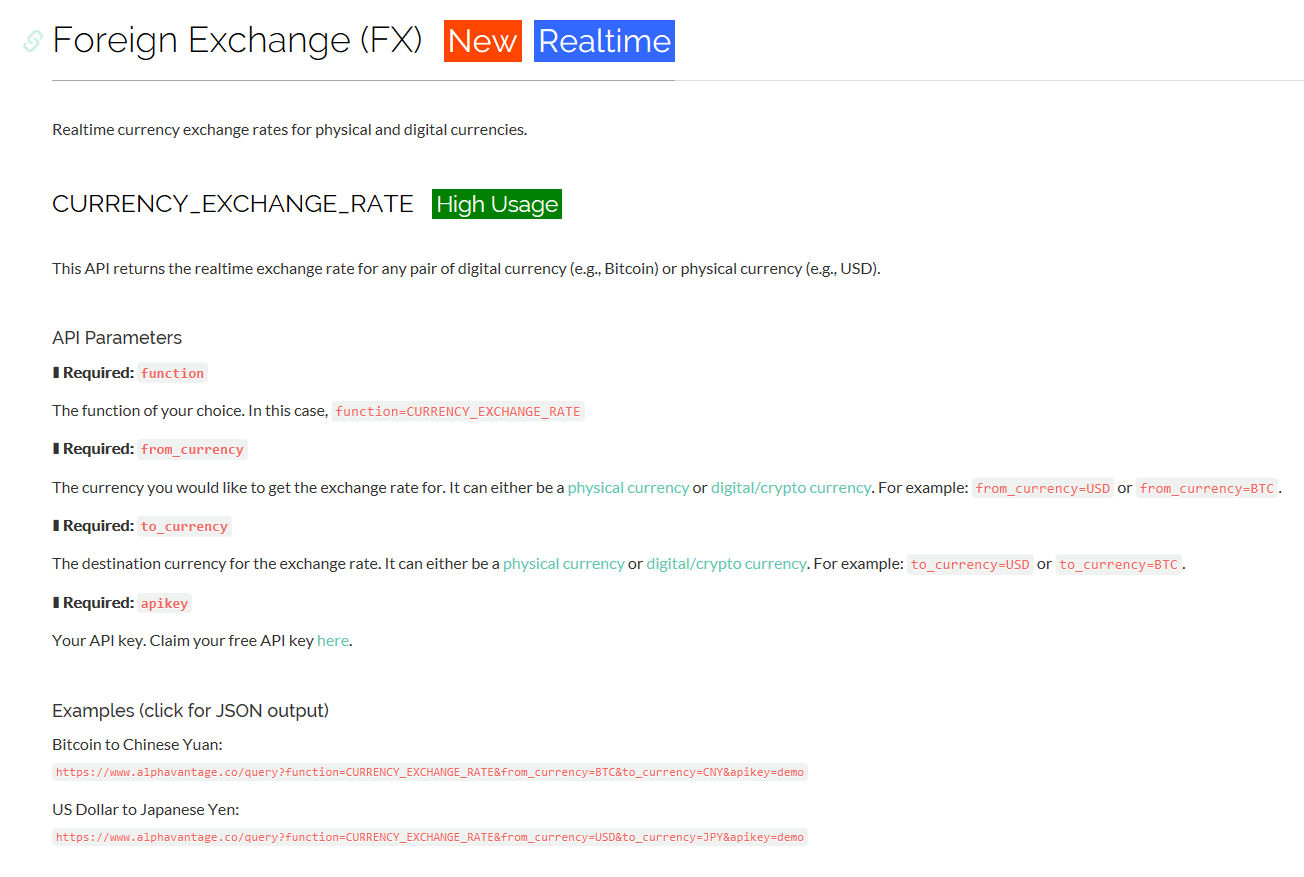Click the 'here' link to claim API key
The width and height of the screenshot is (1304, 877).
333,640
